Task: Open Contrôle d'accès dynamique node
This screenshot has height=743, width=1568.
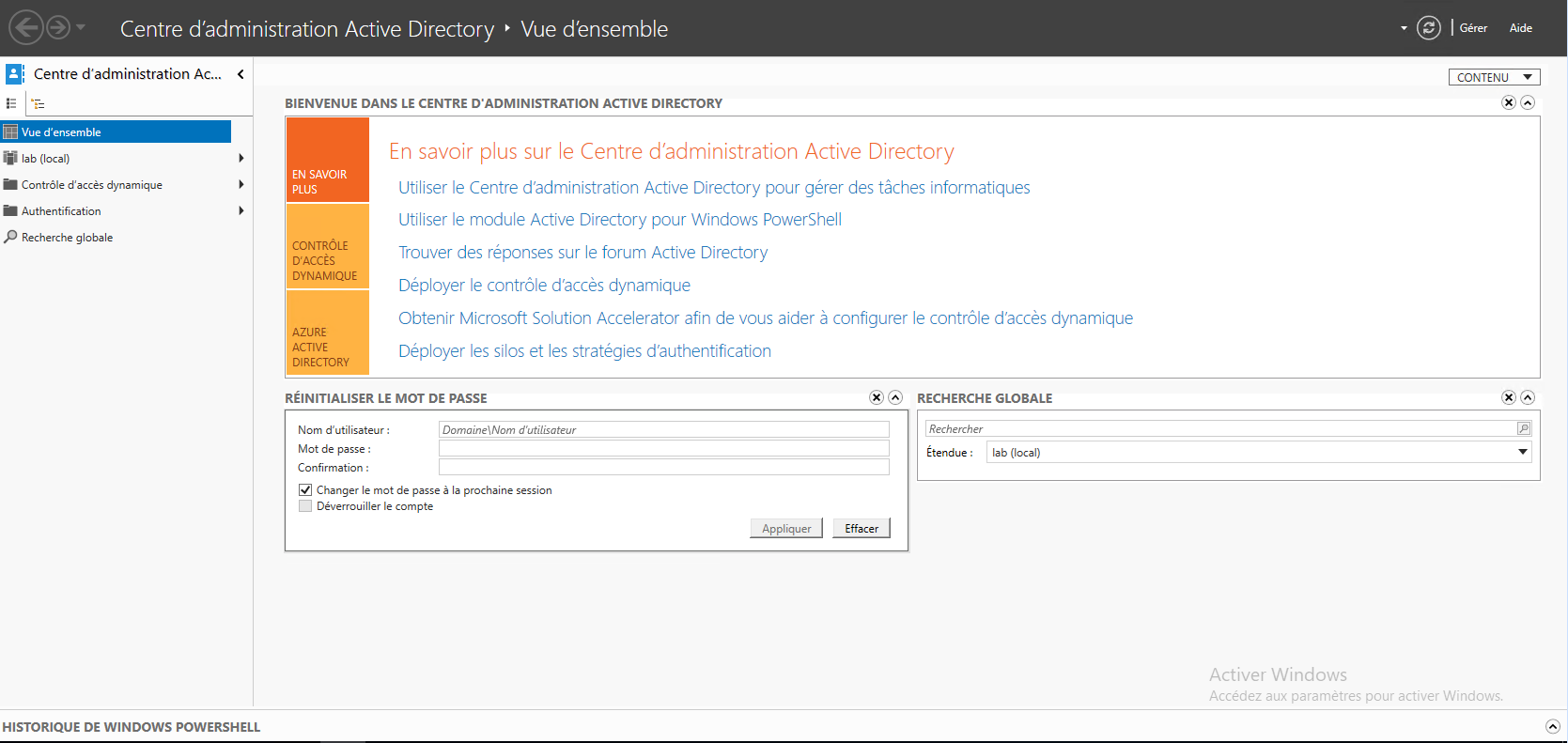Action: click(91, 185)
